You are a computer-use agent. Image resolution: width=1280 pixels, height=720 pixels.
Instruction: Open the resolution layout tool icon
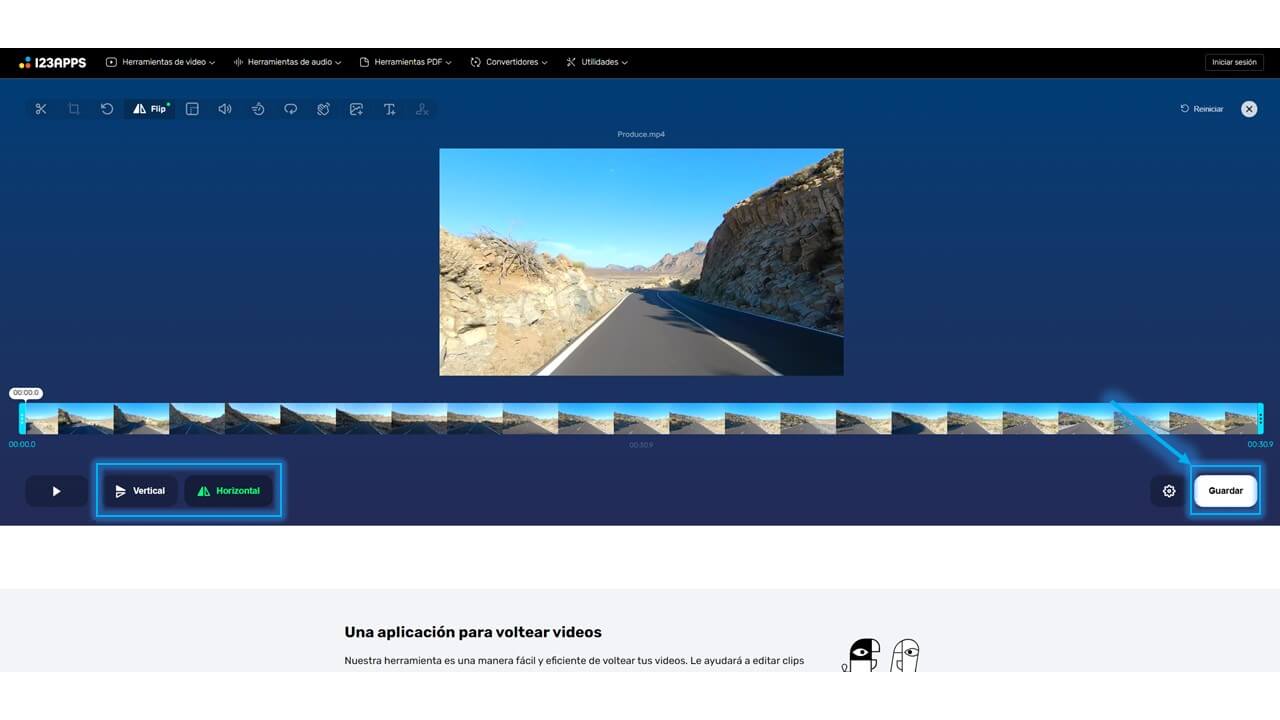click(193, 109)
